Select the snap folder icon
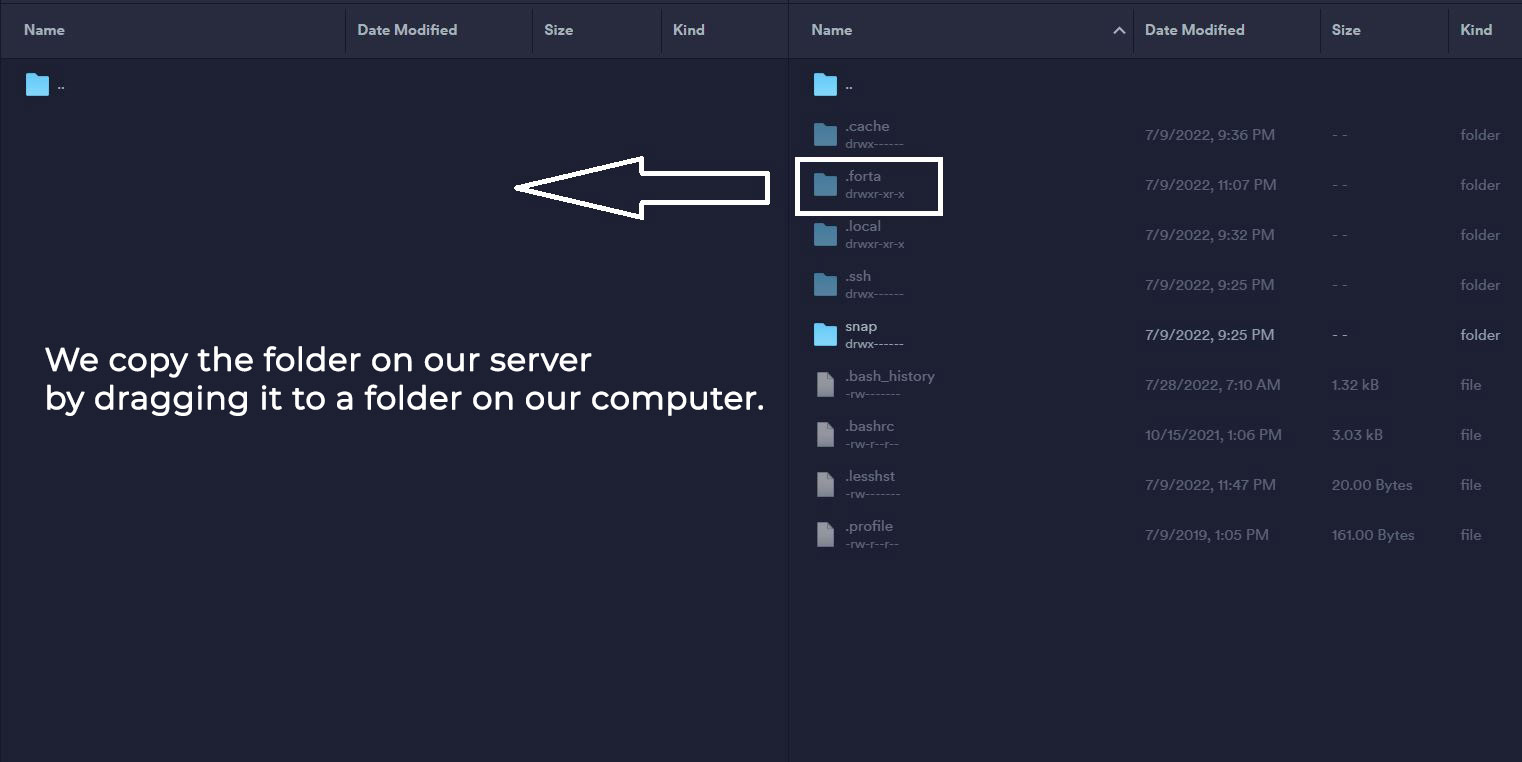This screenshot has height=762, width=1522. (825, 335)
